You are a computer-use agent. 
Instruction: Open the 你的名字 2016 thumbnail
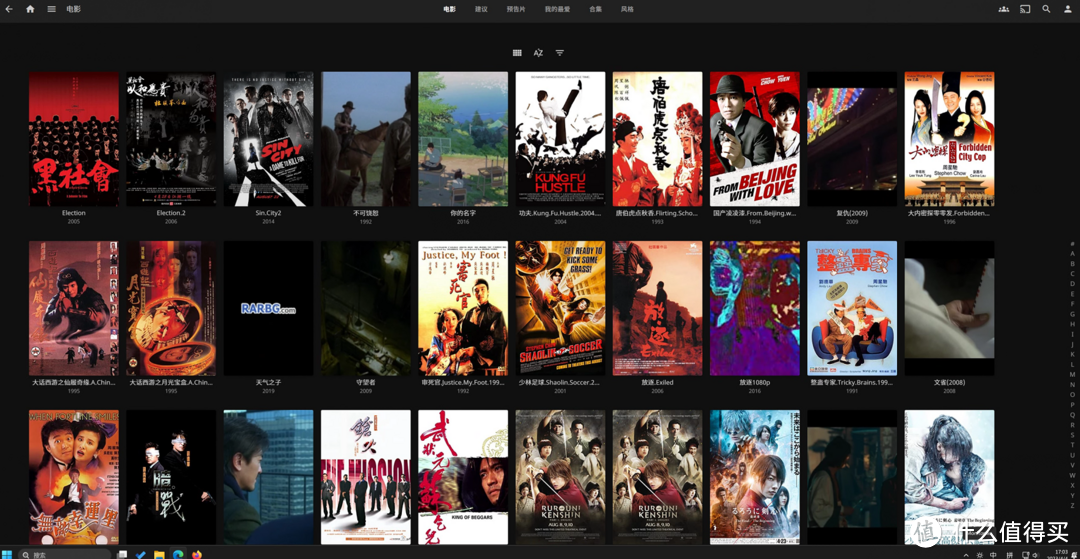(463, 139)
